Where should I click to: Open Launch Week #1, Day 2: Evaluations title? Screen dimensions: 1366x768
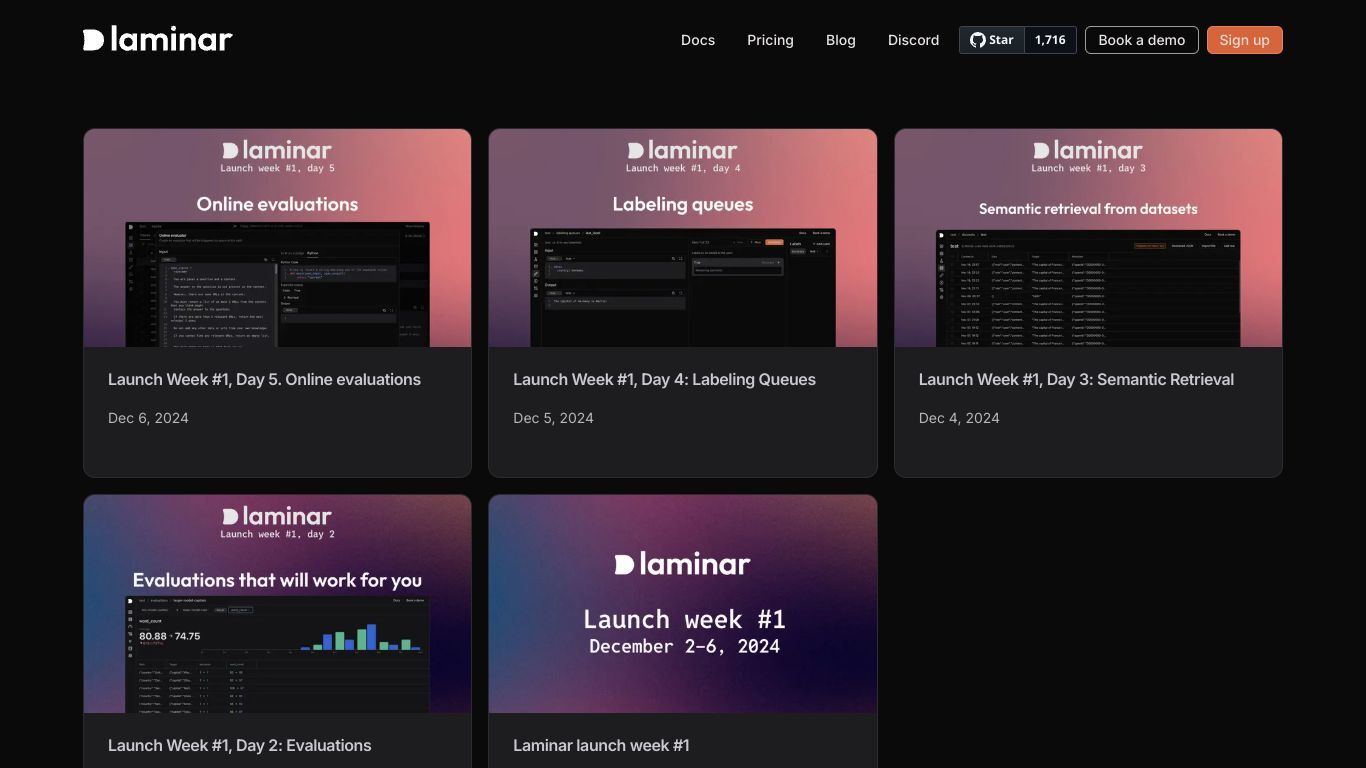tap(239, 746)
